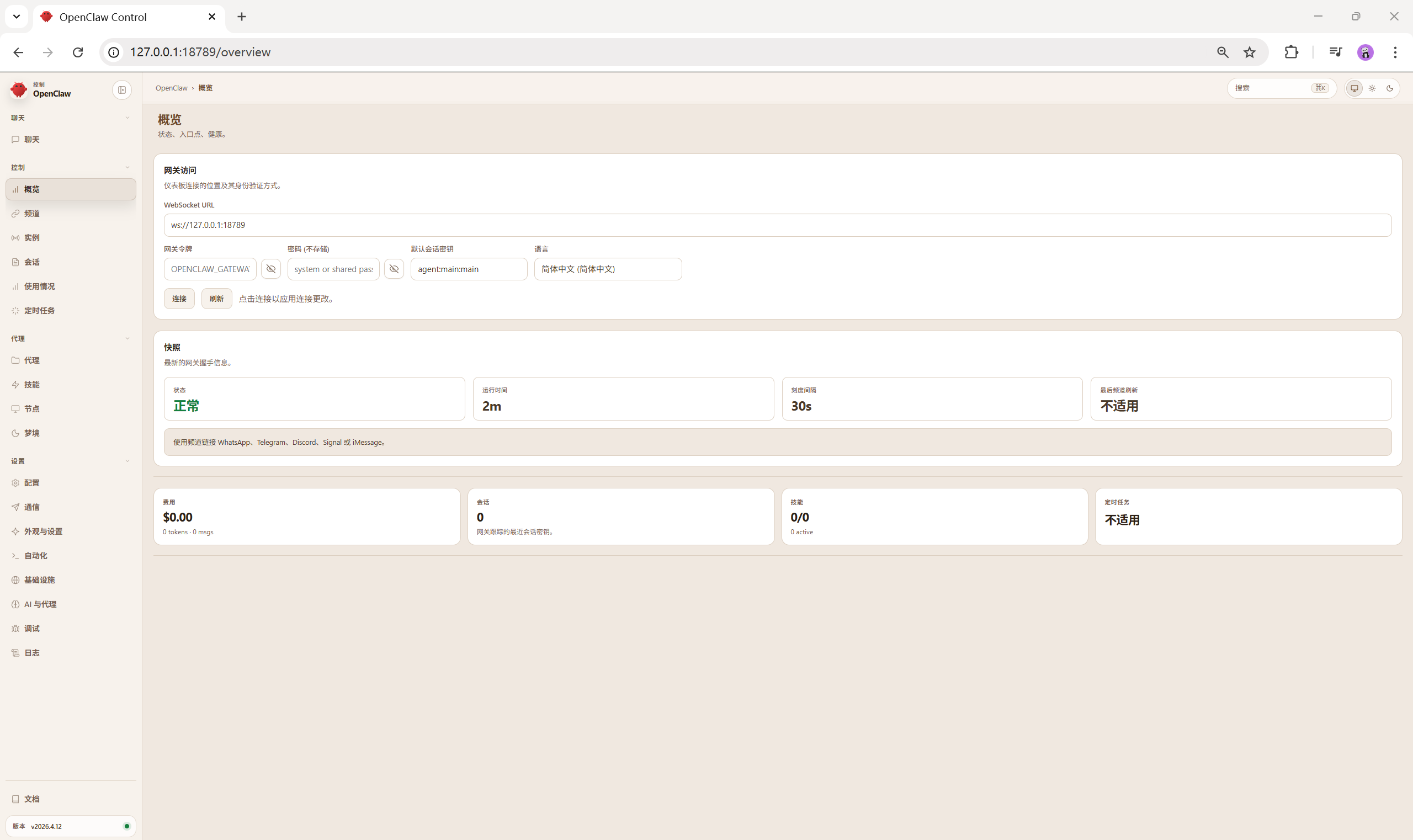Collapse the 设置 sidebar section
The image size is (1413, 840).
[x=127, y=461]
